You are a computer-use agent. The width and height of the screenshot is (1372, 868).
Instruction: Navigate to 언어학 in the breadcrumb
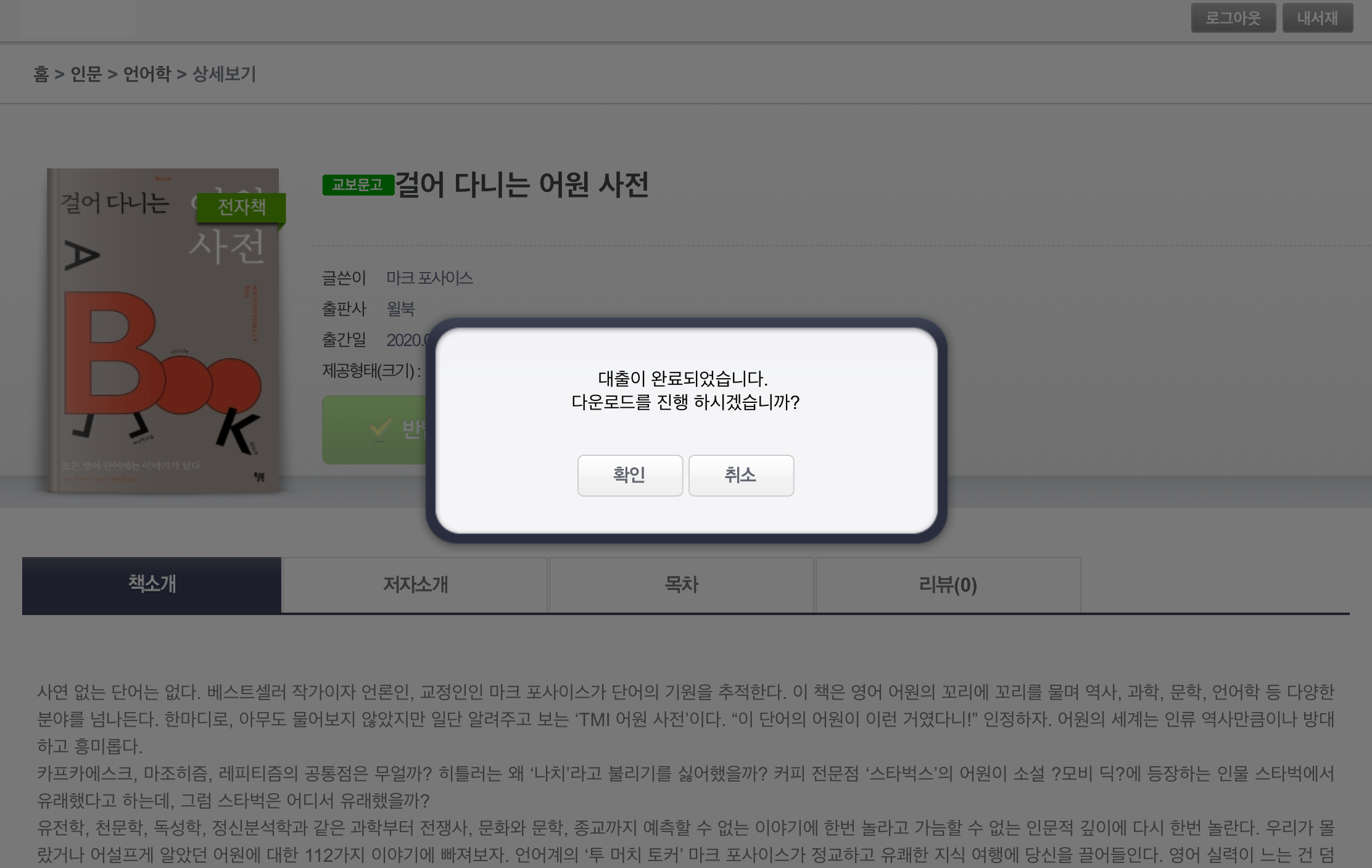point(147,74)
